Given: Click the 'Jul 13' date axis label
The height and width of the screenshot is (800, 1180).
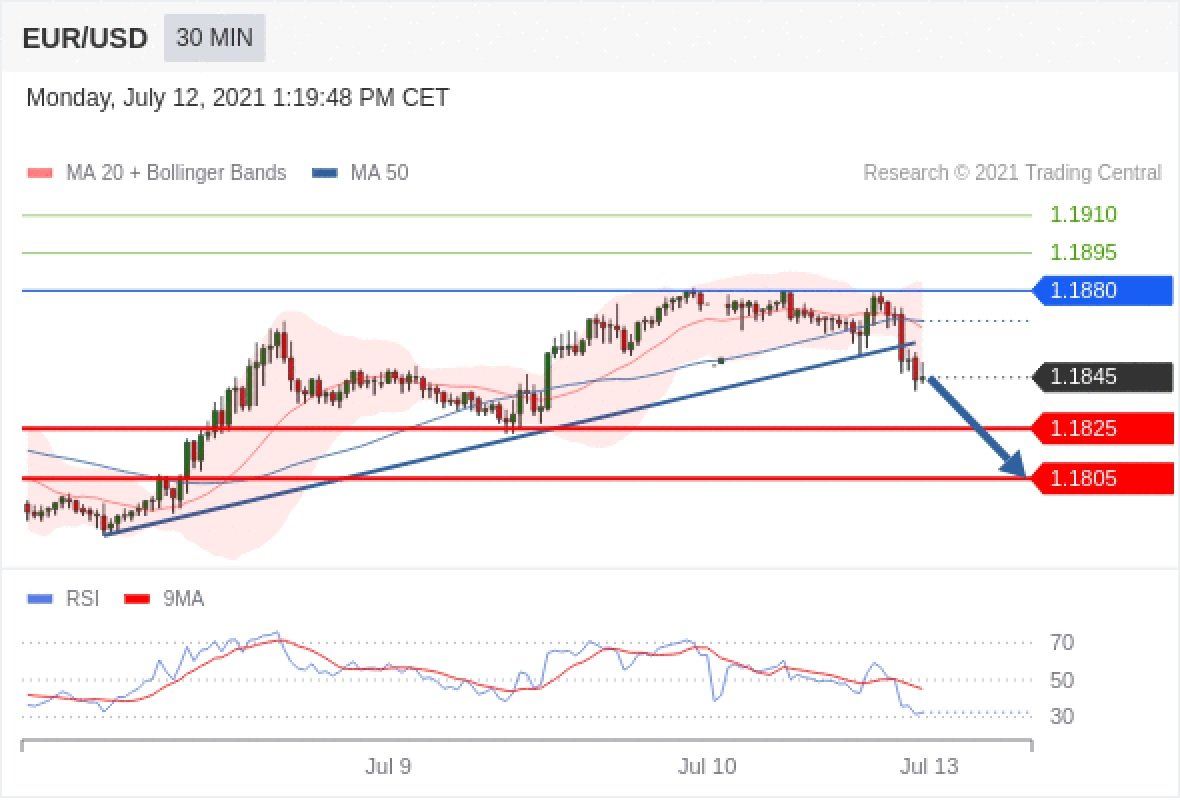Looking at the screenshot, I should [x=929, y=767].
